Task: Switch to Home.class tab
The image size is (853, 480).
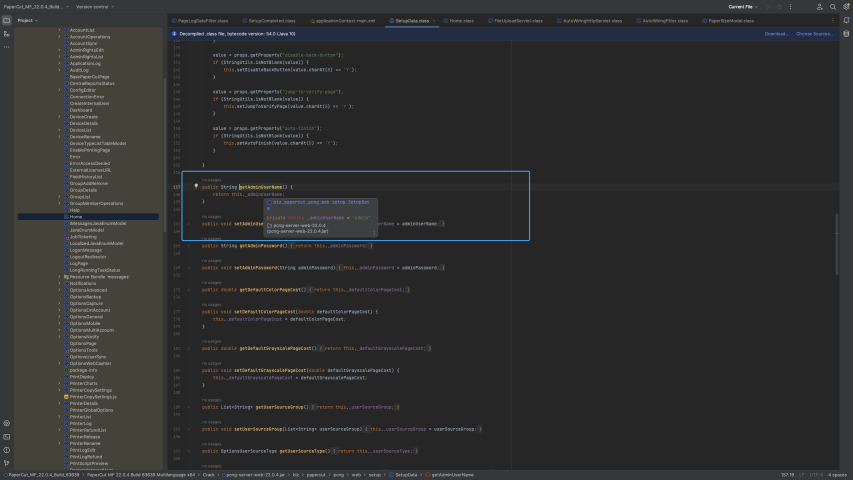Action: pos(458,21)
